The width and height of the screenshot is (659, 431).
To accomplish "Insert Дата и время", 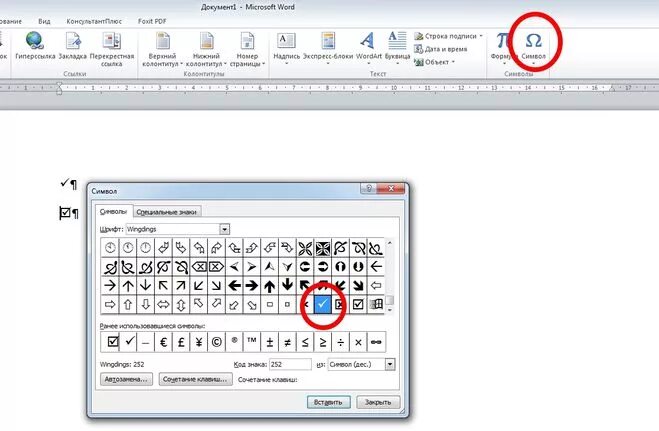I will pos(441,49).
